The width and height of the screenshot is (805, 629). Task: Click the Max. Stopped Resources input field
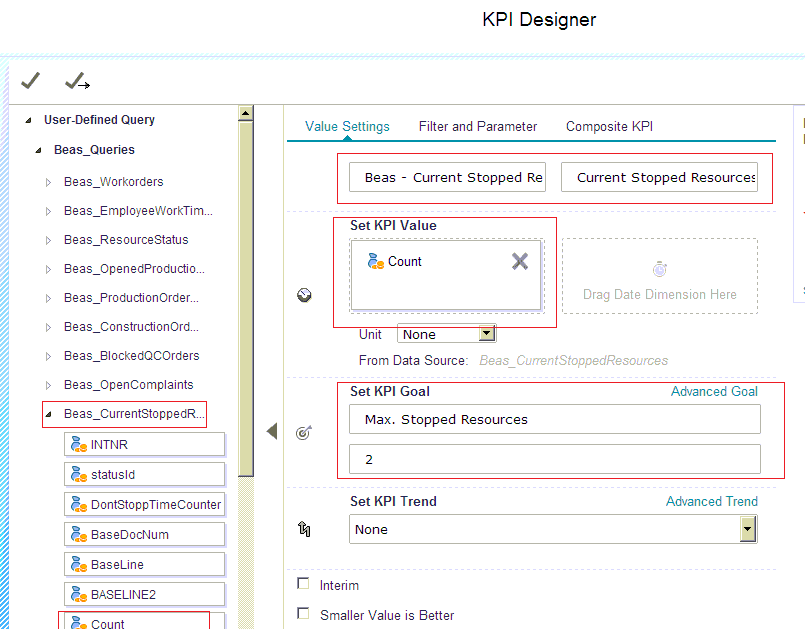552,419
